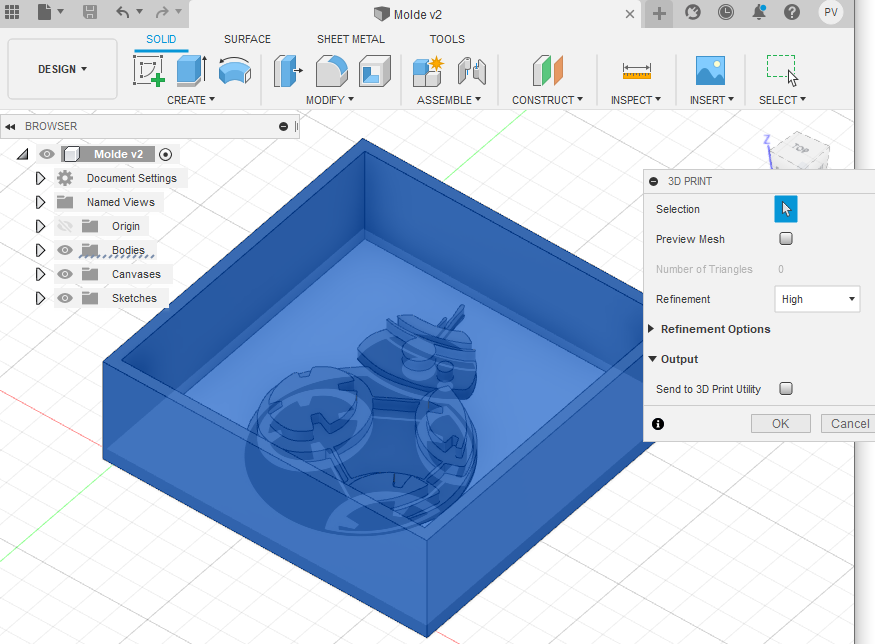Open the Modify dropdown menu
Image resolution: width=875 pixels, height=644 pixels.
330,100
